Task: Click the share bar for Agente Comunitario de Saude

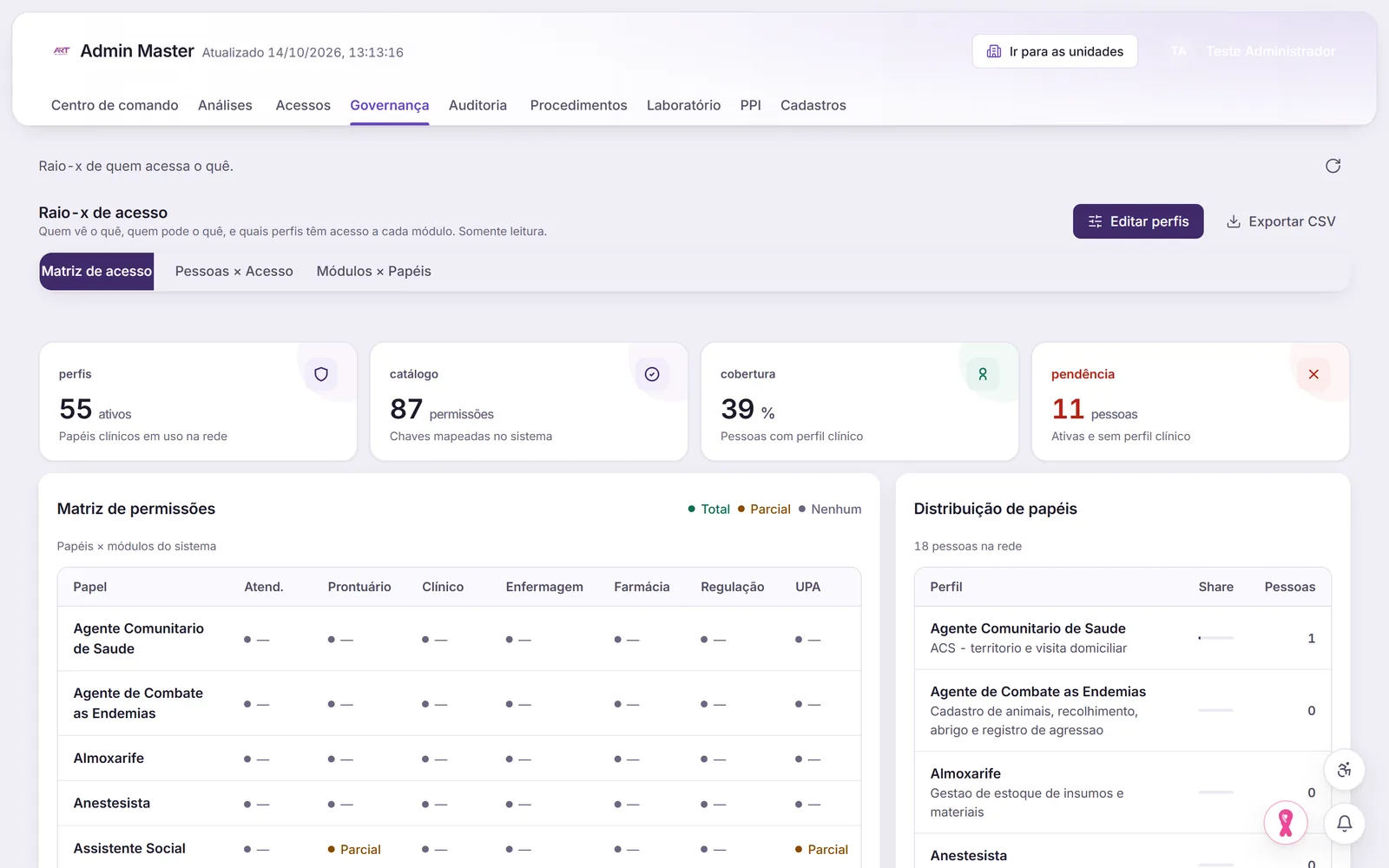Action: (1215, 638)
